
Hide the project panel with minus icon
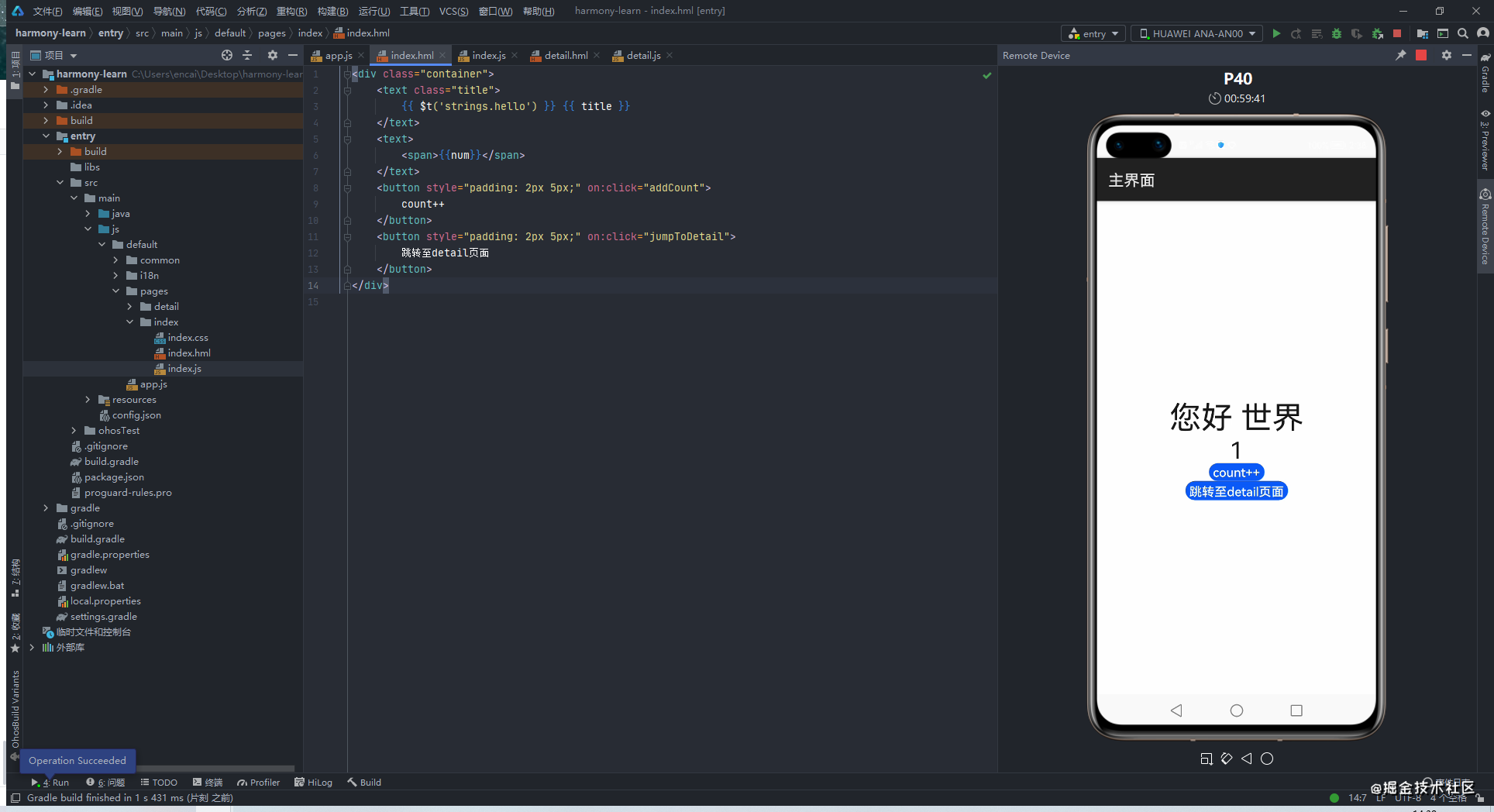[292, 55]
